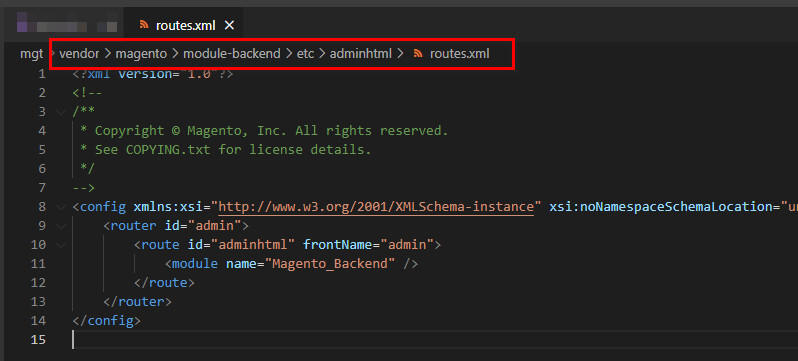
Task: Click the comment closer '-->' on line 7
Action: point(84,188)
